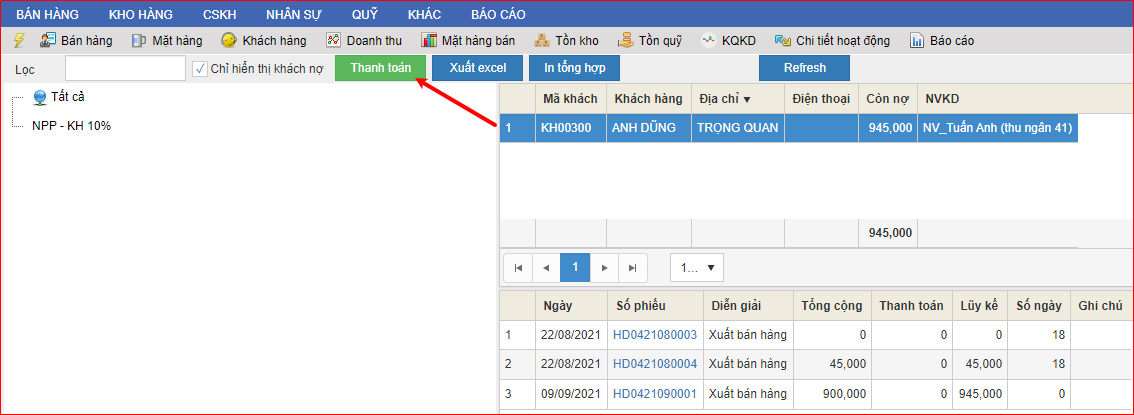Open the Báo cáo toolbar shortcut
Viewport: 1134px width, 415px height.
942,40
